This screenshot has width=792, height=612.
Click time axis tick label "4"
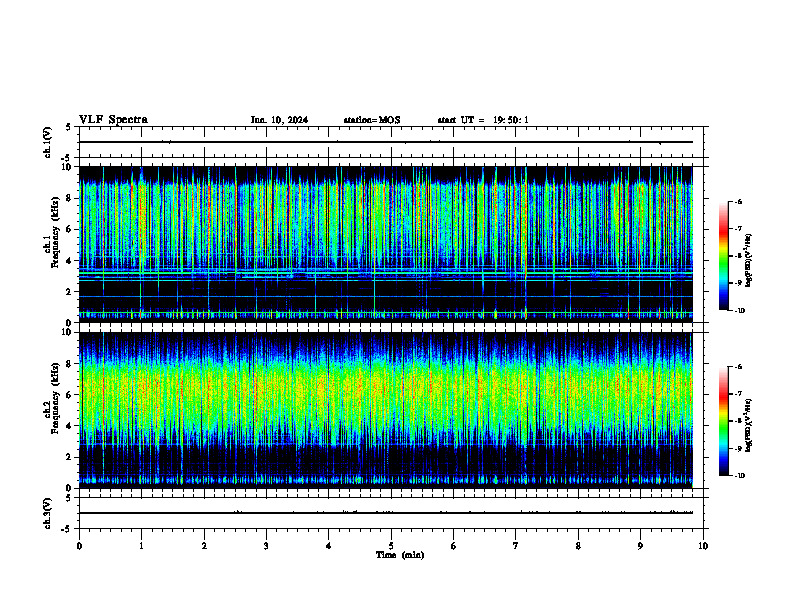328,546
